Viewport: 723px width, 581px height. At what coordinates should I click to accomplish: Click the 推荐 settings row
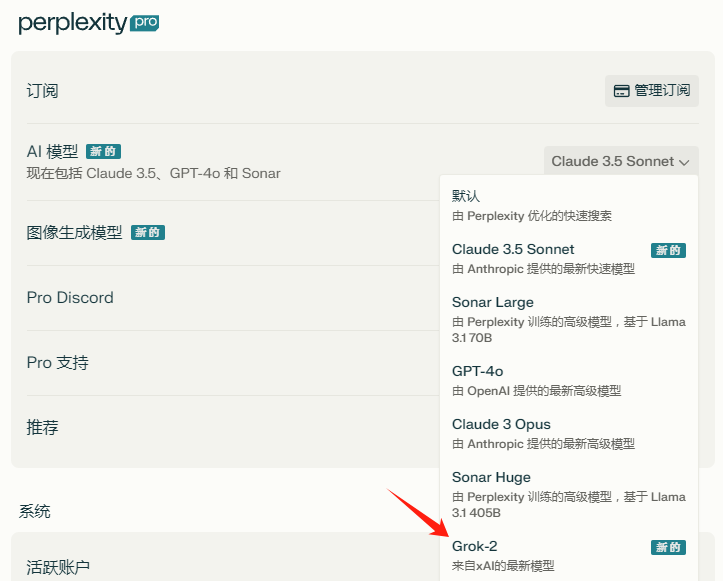[233, 428]
